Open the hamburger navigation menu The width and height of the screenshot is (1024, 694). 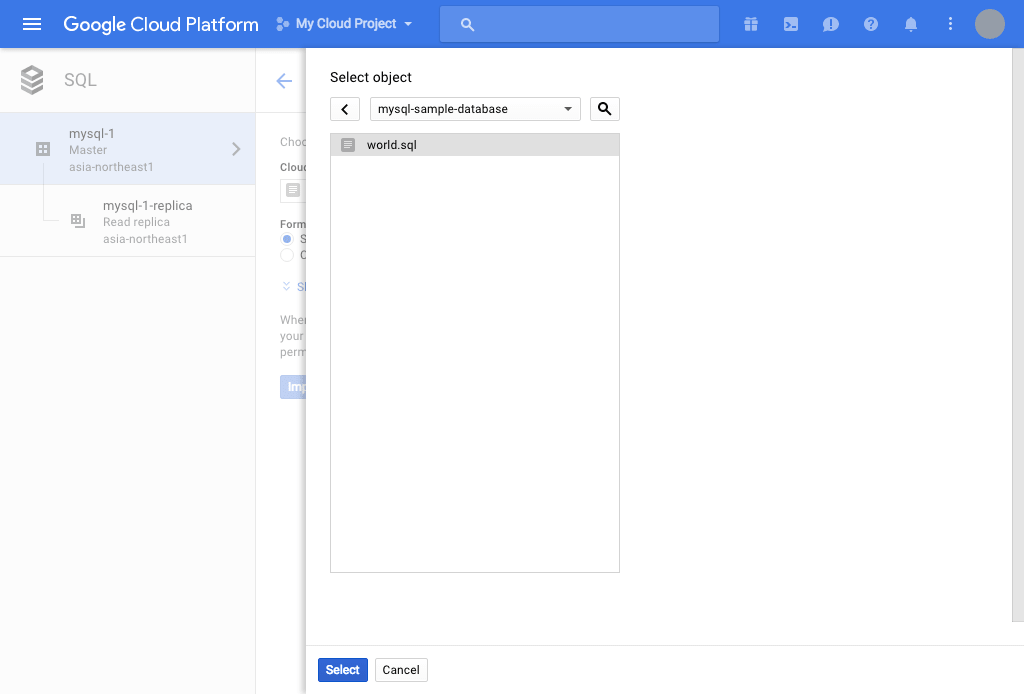point(31,24)
